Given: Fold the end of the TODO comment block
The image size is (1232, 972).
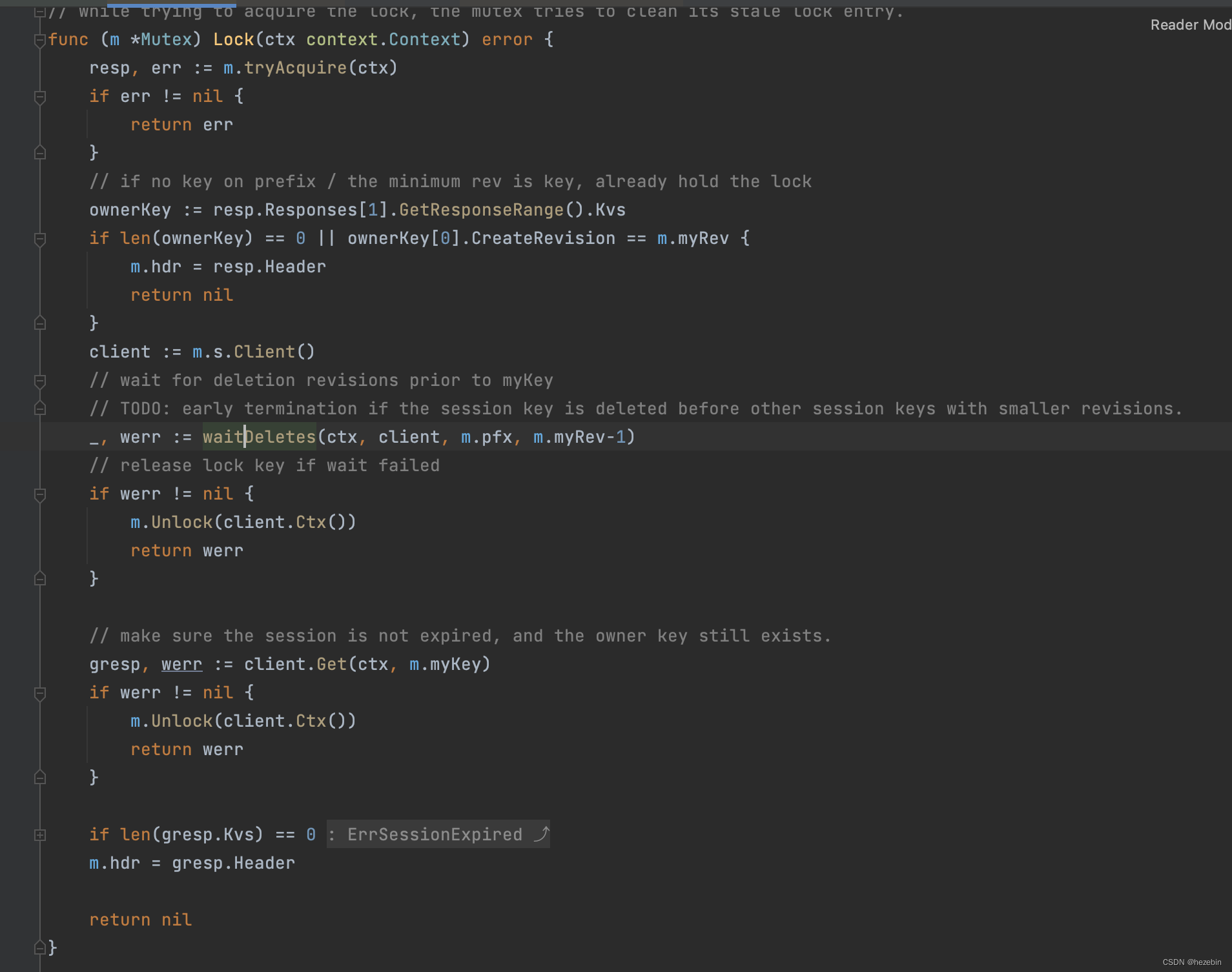Looking at the screenshot, I should pos(40,409).
